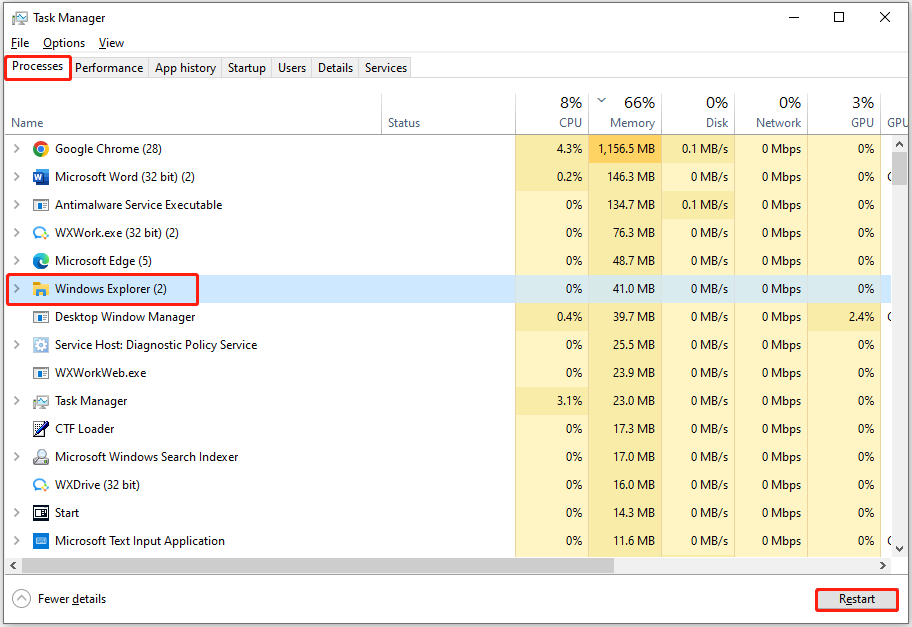This screenshot has height=627, width=912.
Task: Select the Desktop Window Manager row name
Action: [x=125, y=317]
